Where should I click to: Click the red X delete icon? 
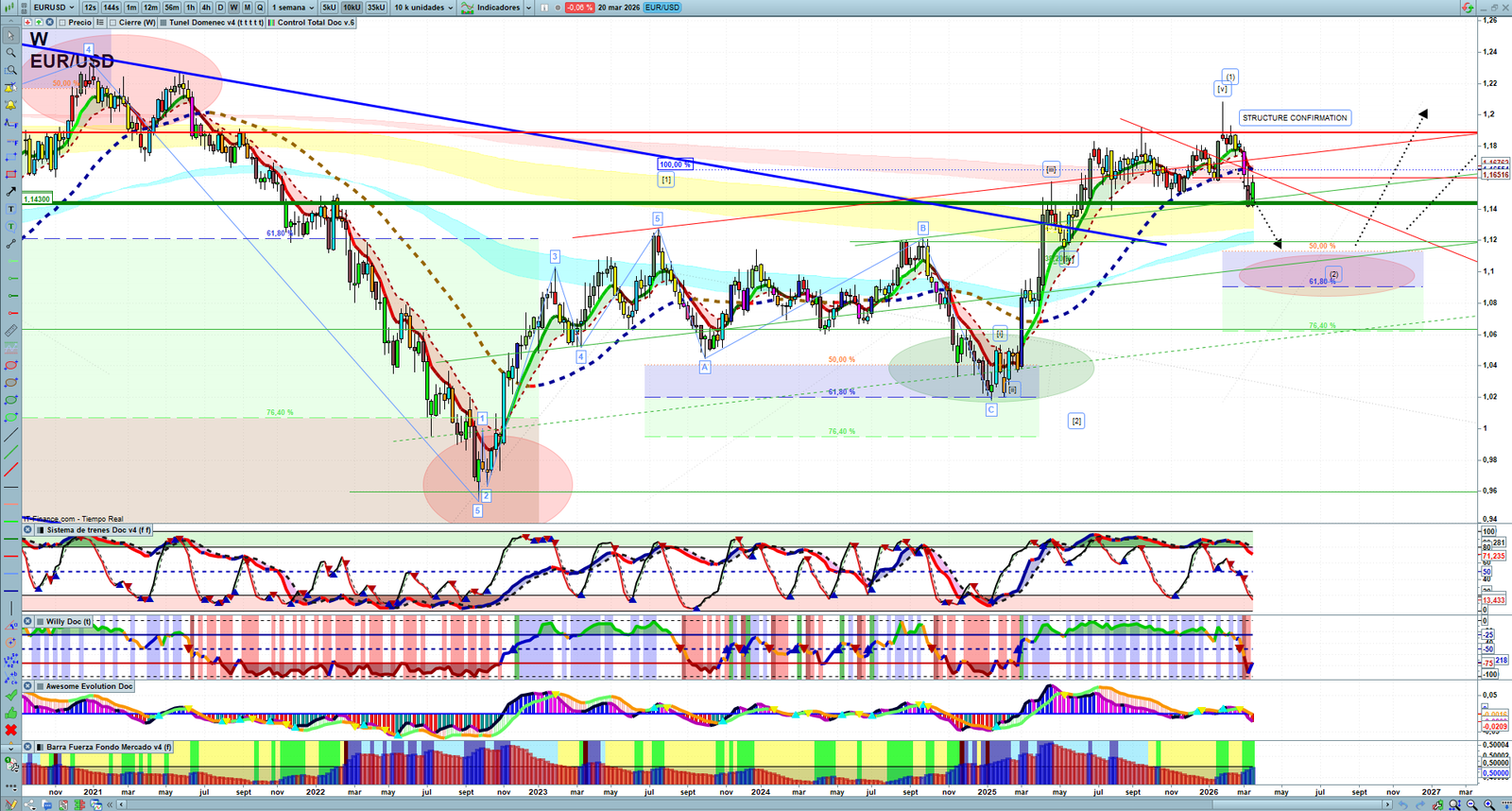tap(10, 730)
